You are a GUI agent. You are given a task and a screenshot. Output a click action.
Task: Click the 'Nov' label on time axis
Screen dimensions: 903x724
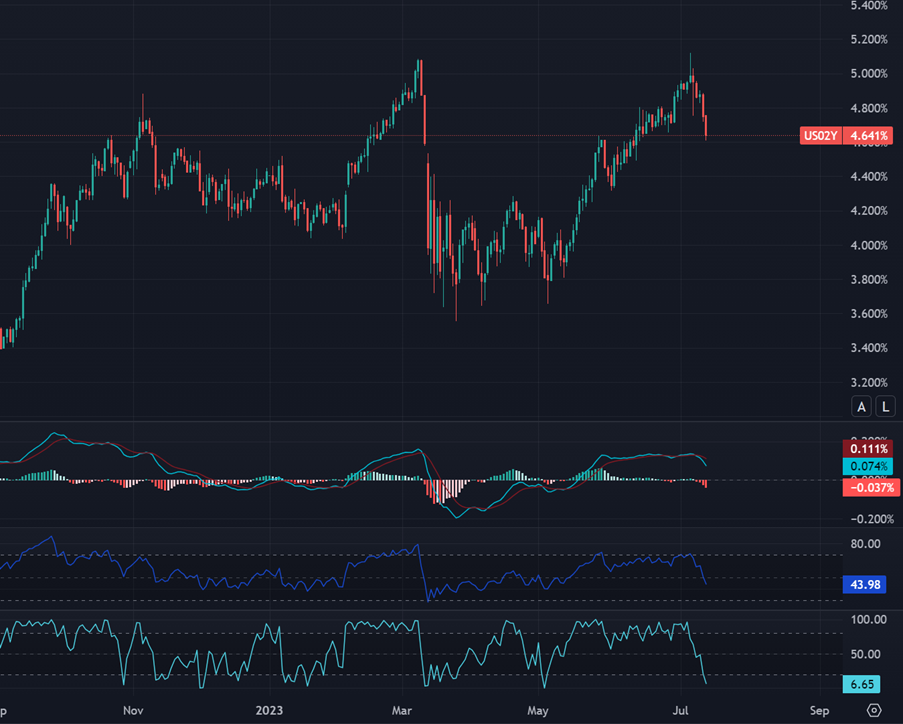pos(133,711)
